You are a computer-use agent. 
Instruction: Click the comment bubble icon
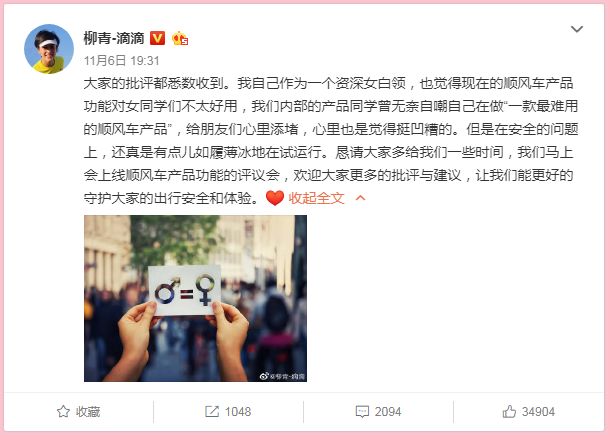[x=362, y=411]
